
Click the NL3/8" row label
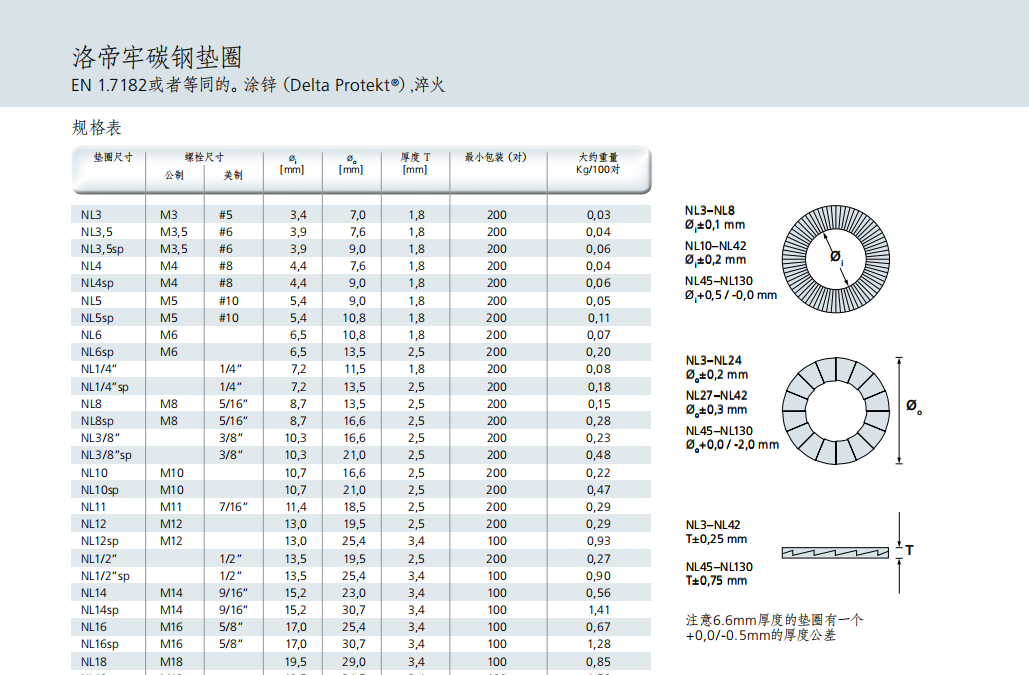(100, 438)
